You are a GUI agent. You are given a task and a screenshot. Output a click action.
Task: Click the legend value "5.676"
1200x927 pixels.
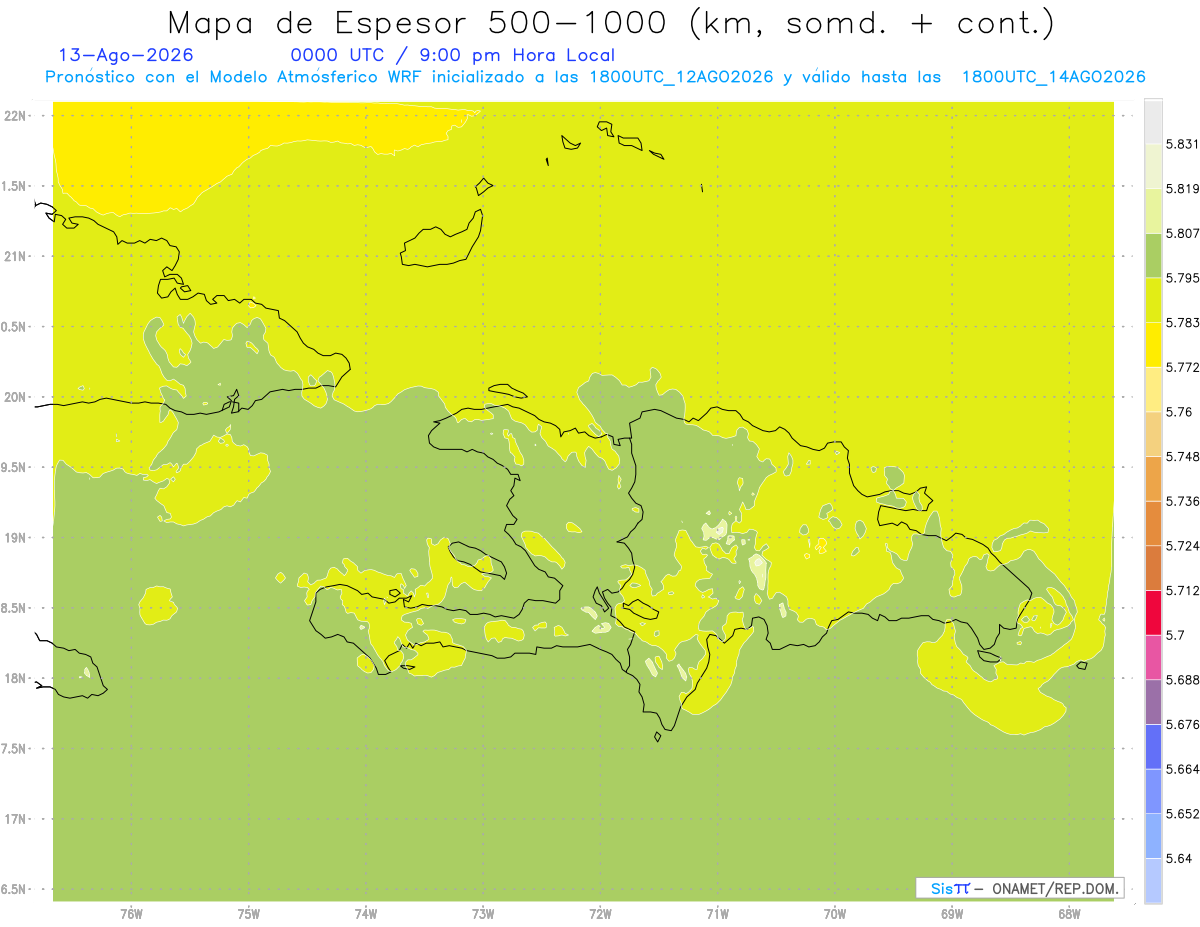1183,724
